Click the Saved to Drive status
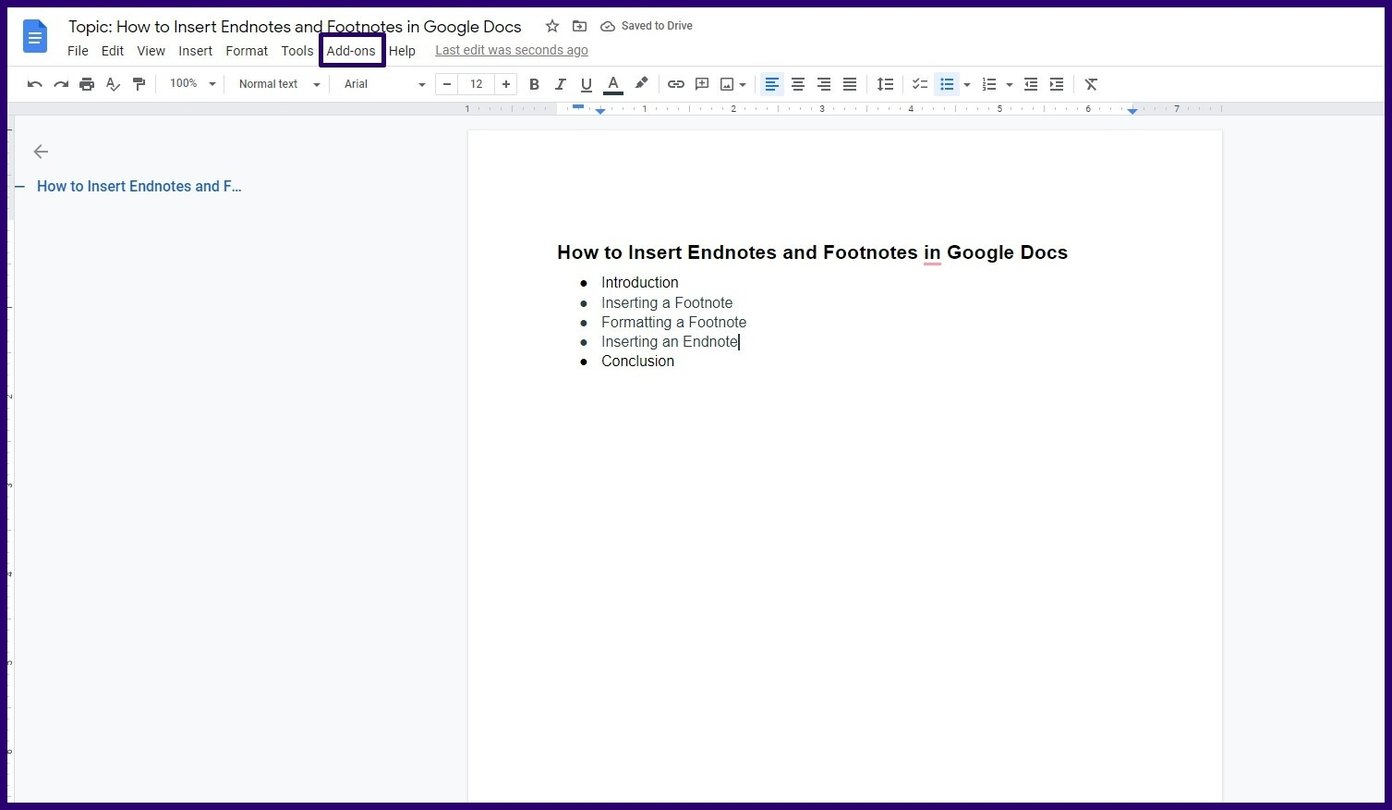Screen dimensions: 1392x810 (x=646, y=26)
